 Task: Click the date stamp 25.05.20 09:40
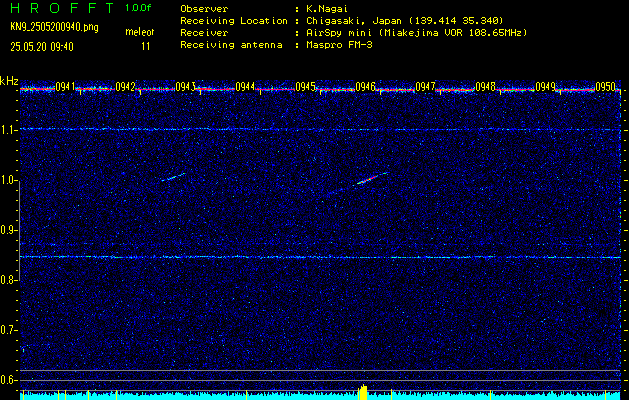coord(42,47)
